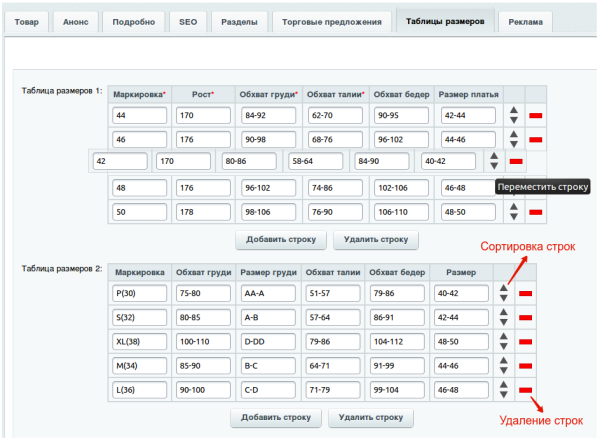The image size is (600, 441).
Task: Click the red delete icon for row 46
Action: 535,139
